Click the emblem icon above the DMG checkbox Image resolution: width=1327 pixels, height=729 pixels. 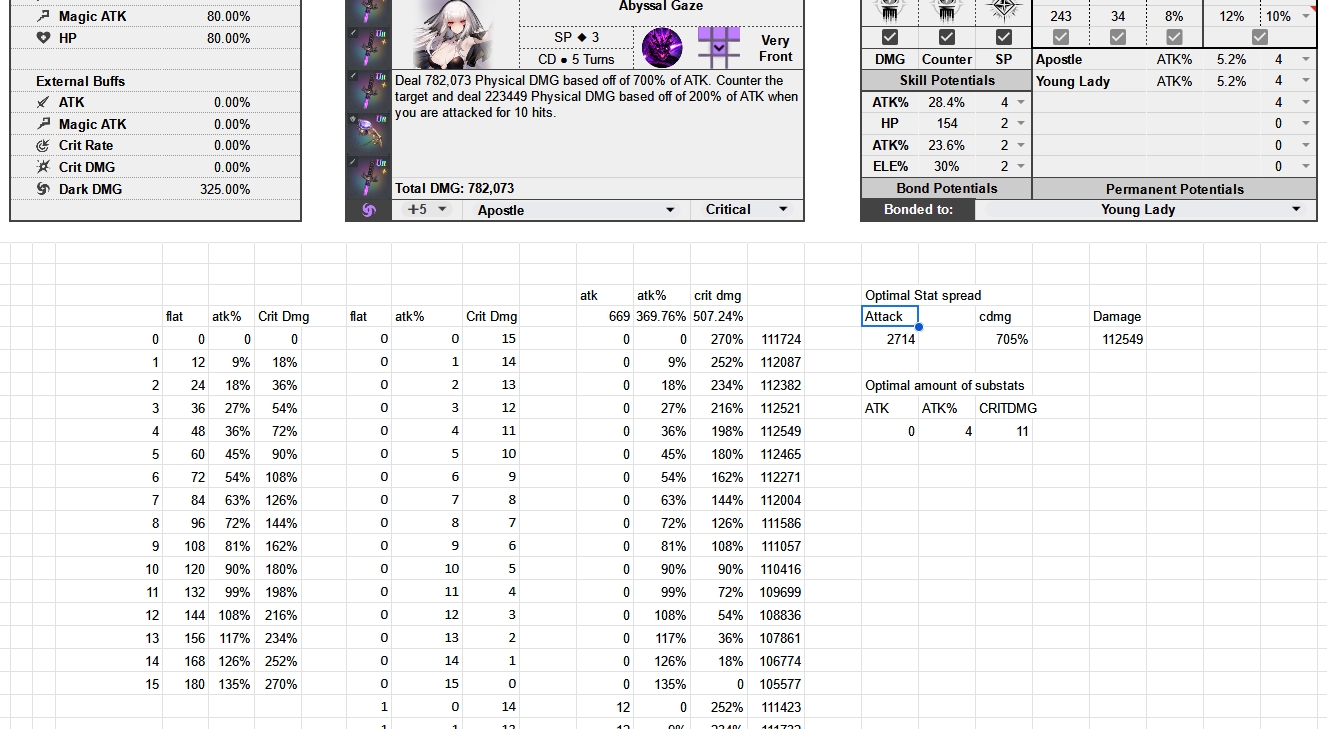(x=889, y=10)
